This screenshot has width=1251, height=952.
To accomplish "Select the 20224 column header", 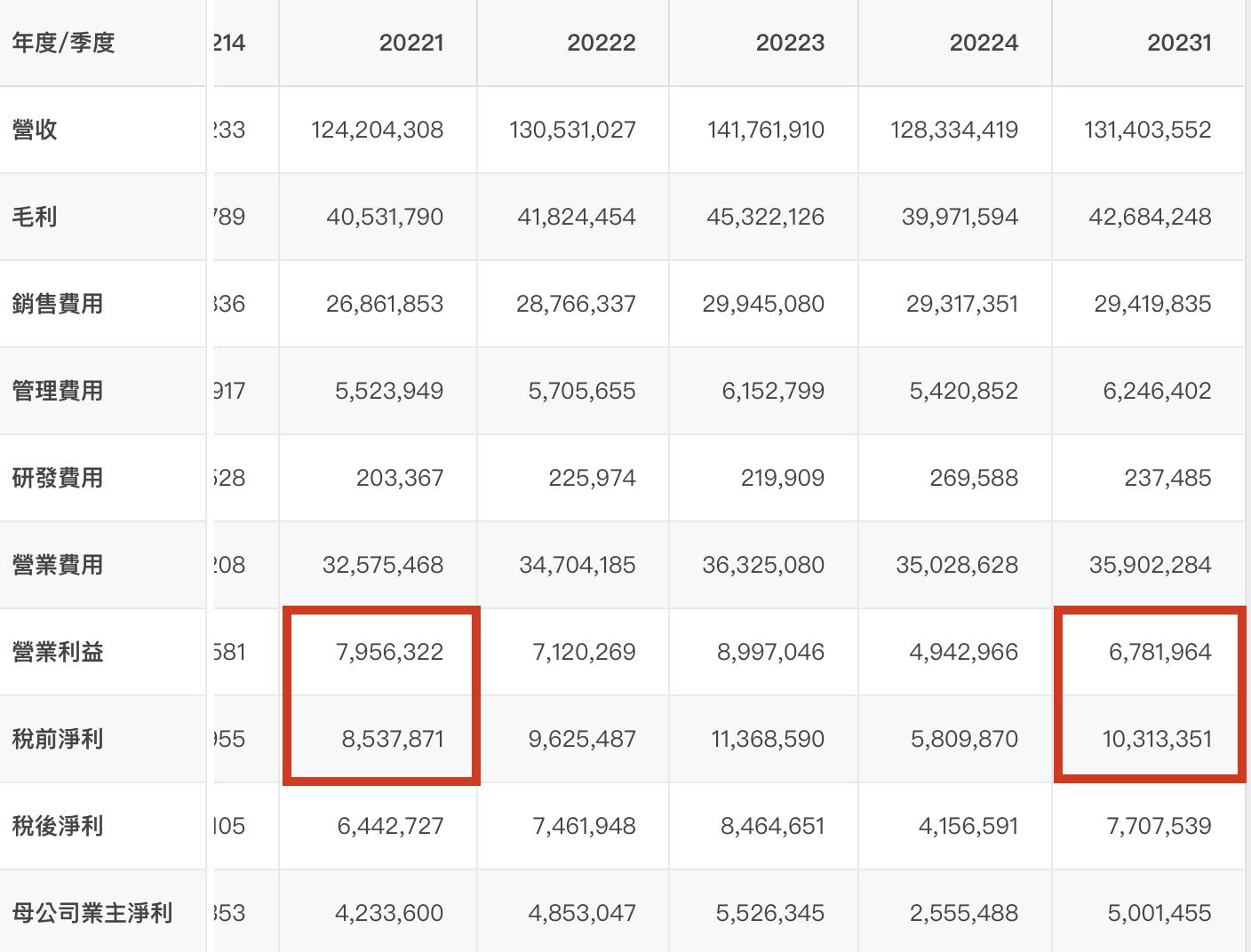I will [984, 43].
